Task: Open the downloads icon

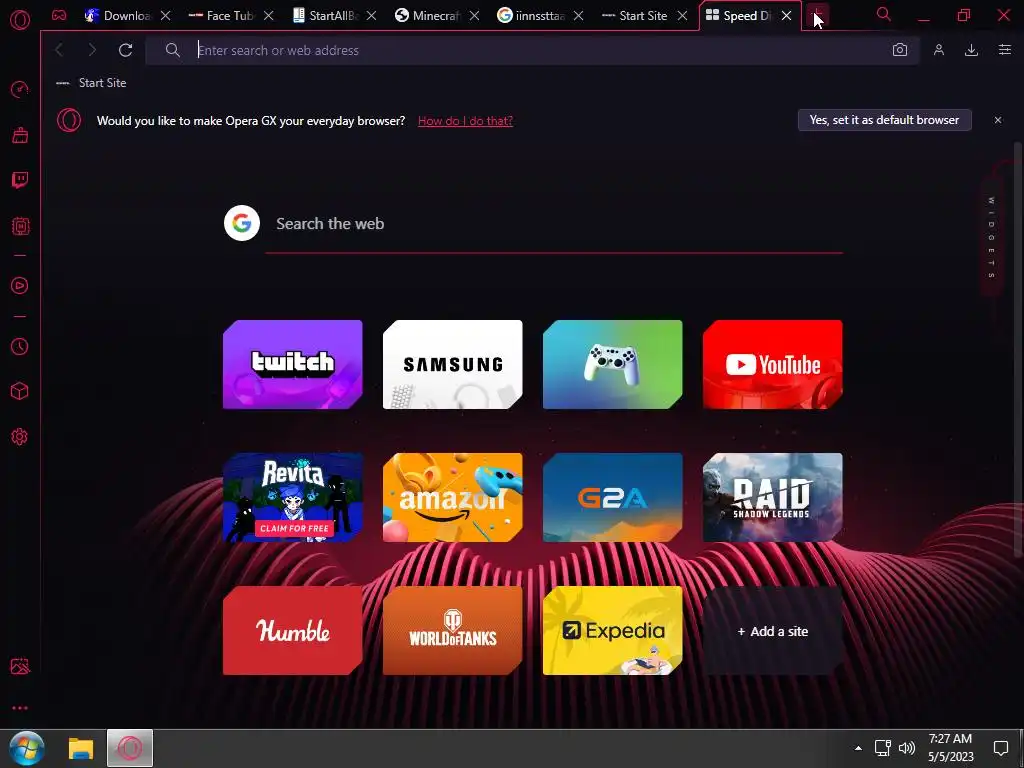Action: coord(972,50)
